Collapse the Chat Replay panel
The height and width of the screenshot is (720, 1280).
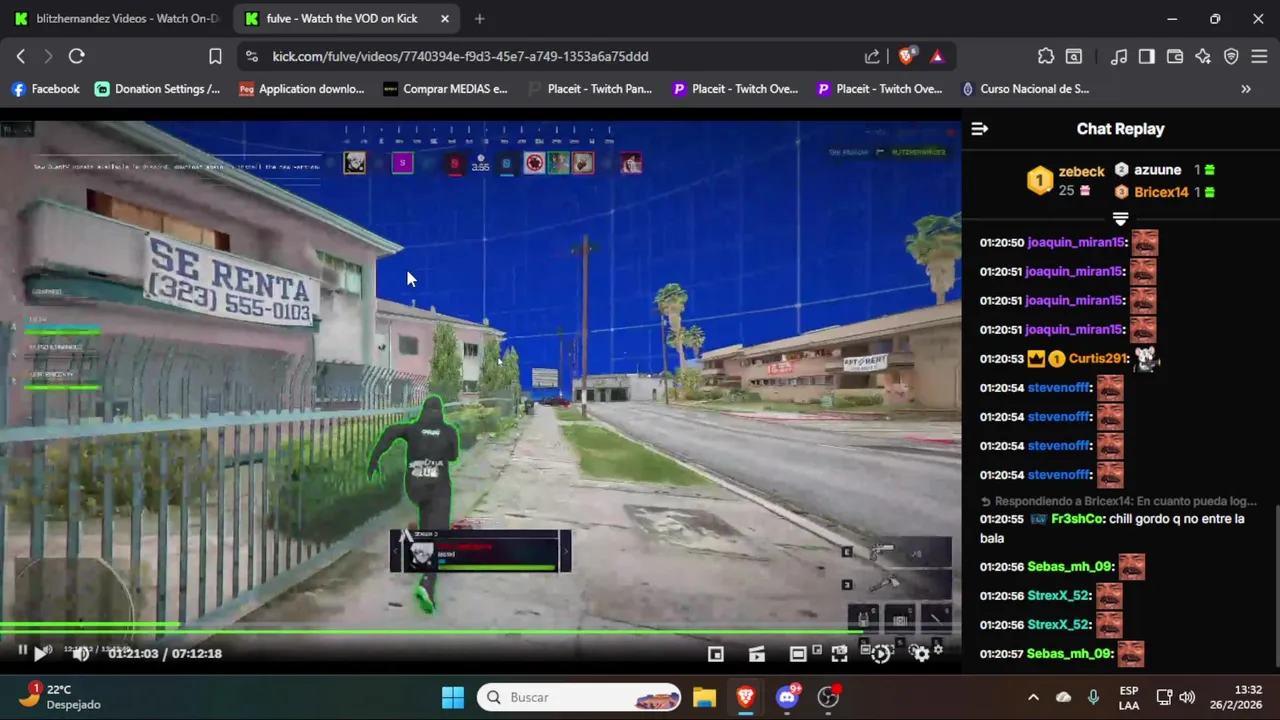(x=980, y=129)
